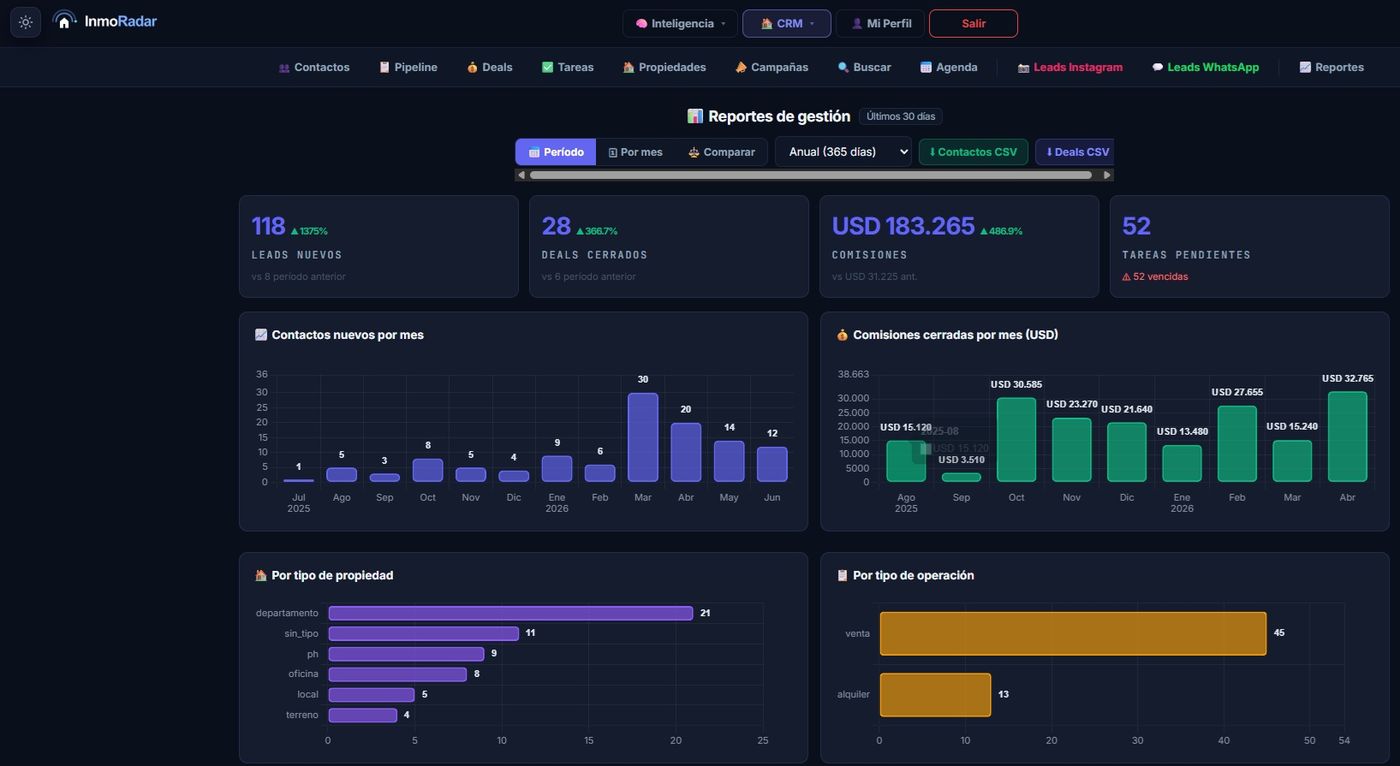Click the Contactos nuevos por mes chart icon
1400x766 pixels.
point(261,335)
